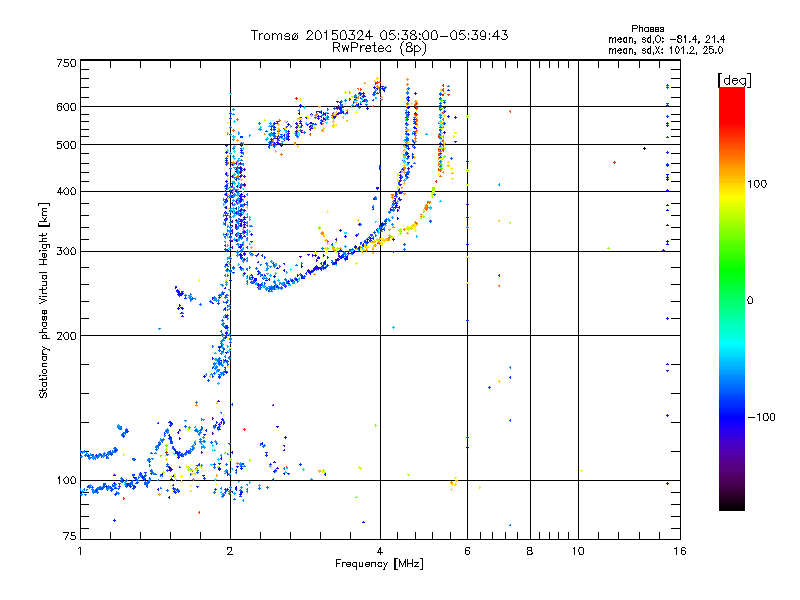Click the x-axis tick label '4'
The height and width of the screenshot is (600, 800).
[380, 551]
